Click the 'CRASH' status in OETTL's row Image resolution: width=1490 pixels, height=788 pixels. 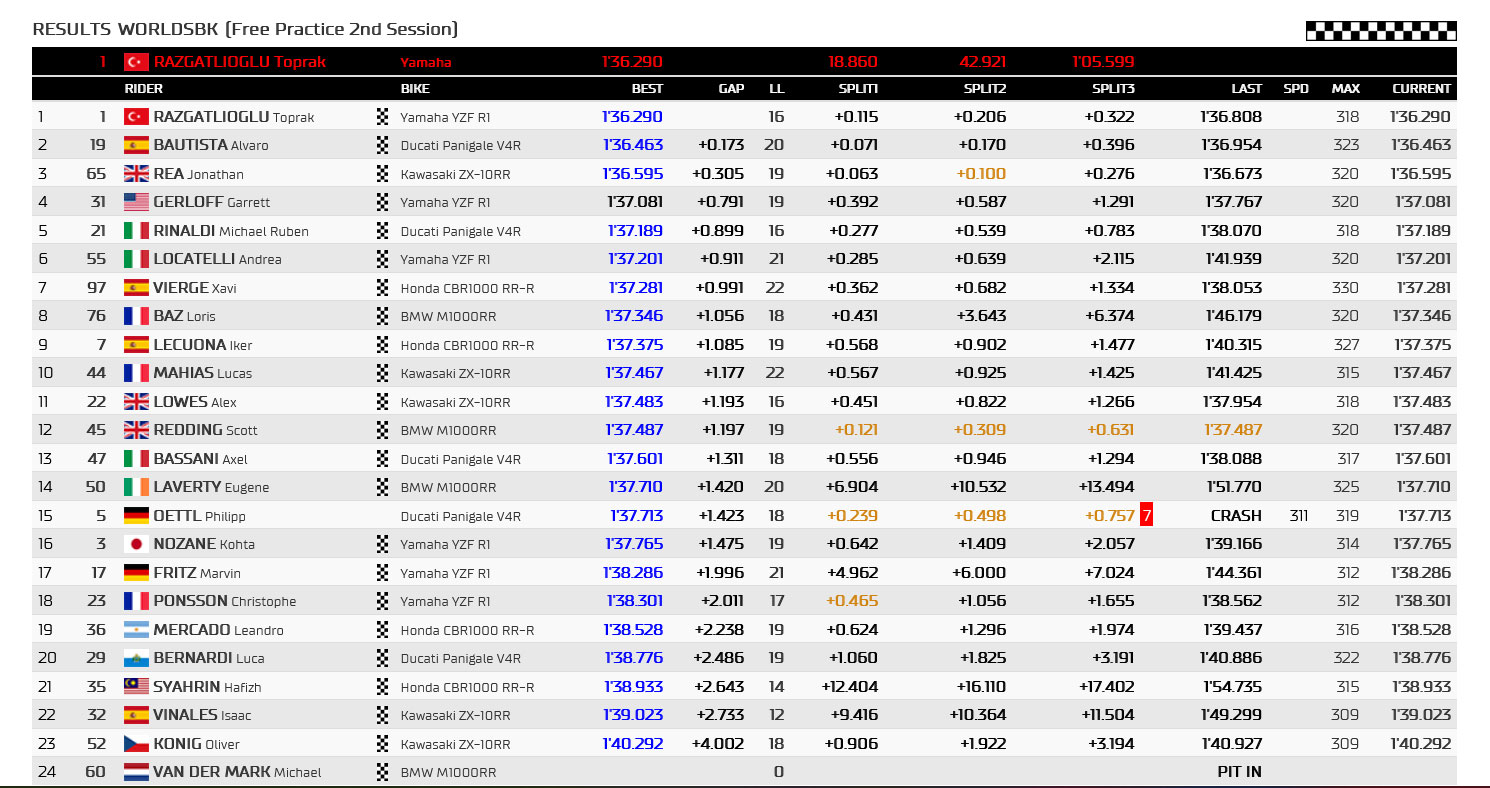tap(1236, 516)
